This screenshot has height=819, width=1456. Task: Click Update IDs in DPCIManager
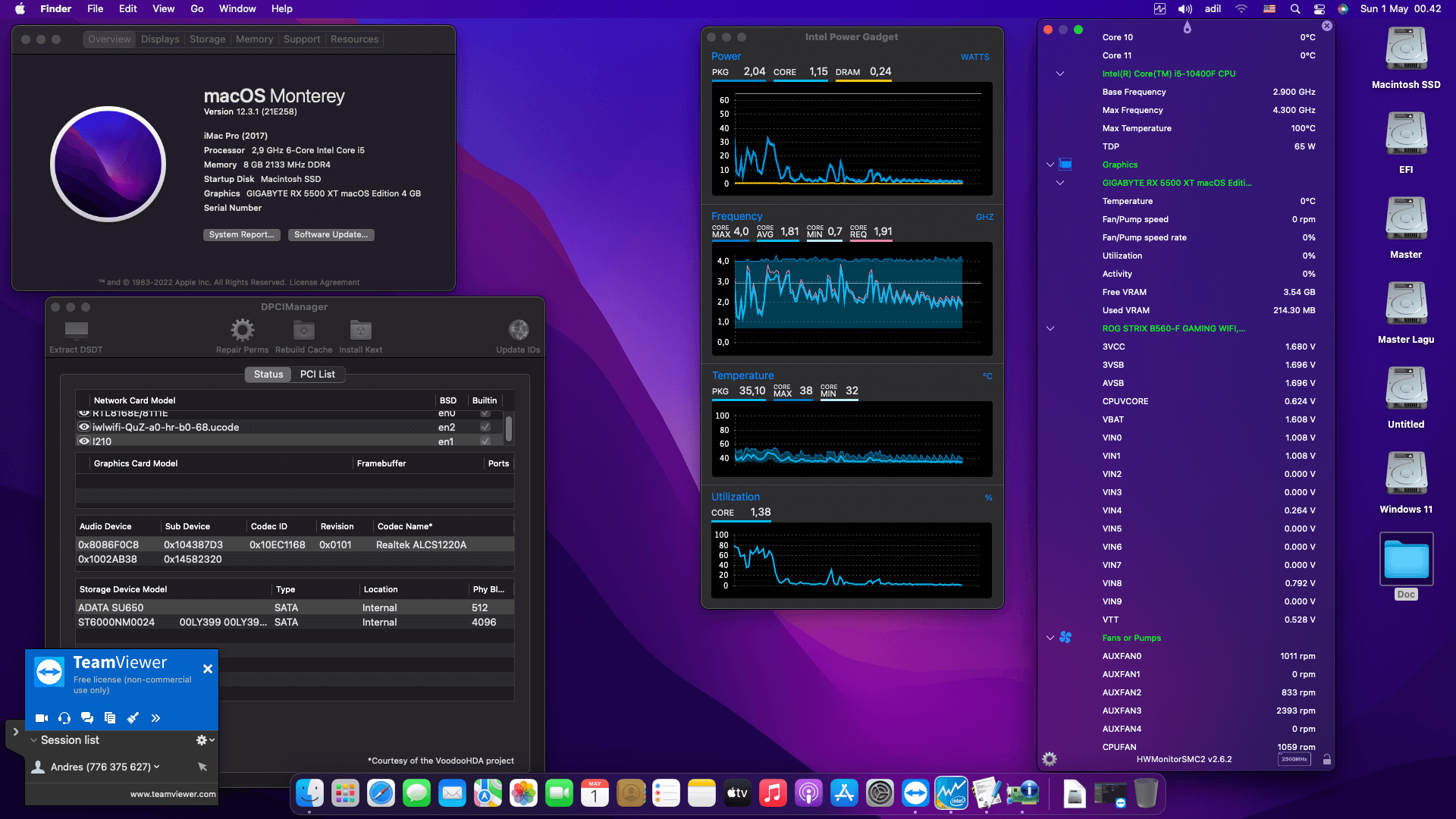tap(519, 337)
